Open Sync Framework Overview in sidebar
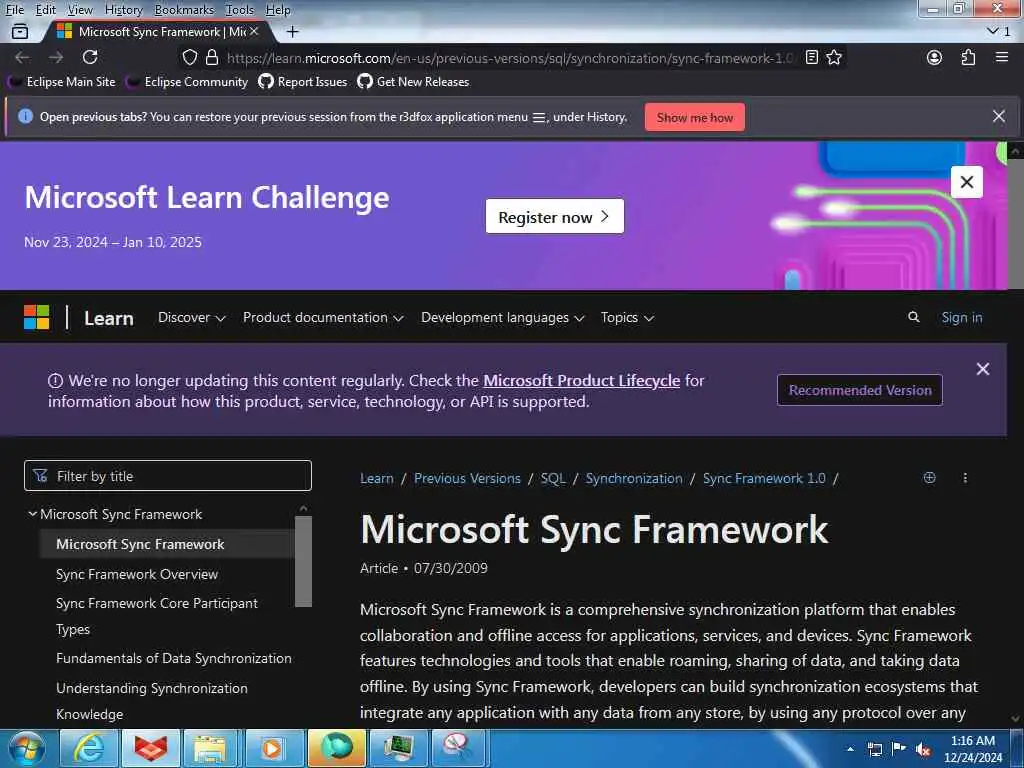This screenshot has width=1024, height=768. 137,574
